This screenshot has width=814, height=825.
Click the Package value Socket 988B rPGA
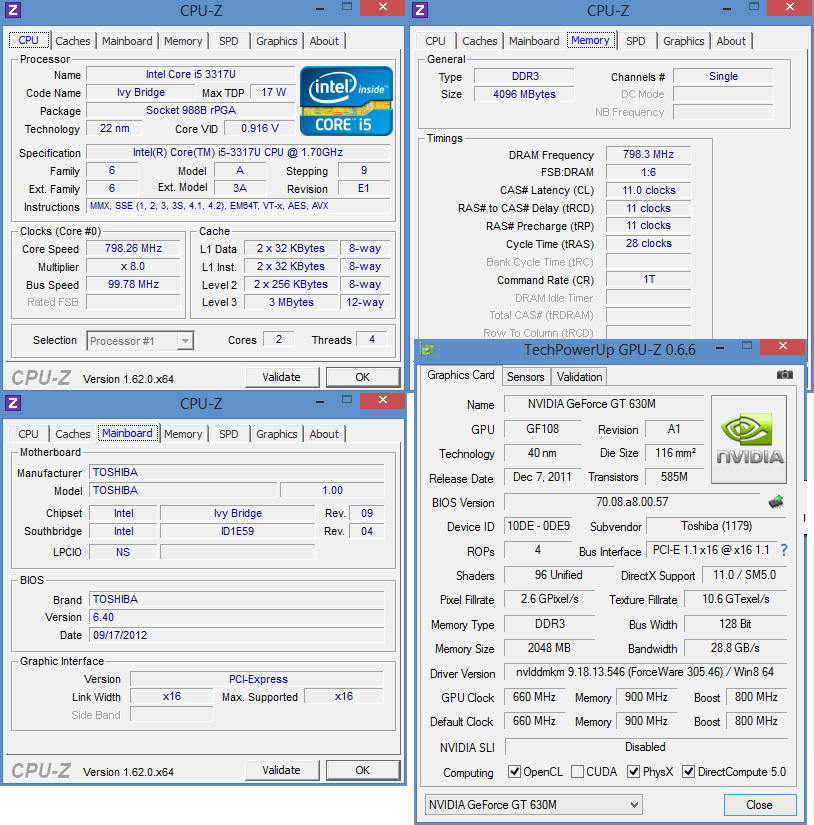[190, 110]
